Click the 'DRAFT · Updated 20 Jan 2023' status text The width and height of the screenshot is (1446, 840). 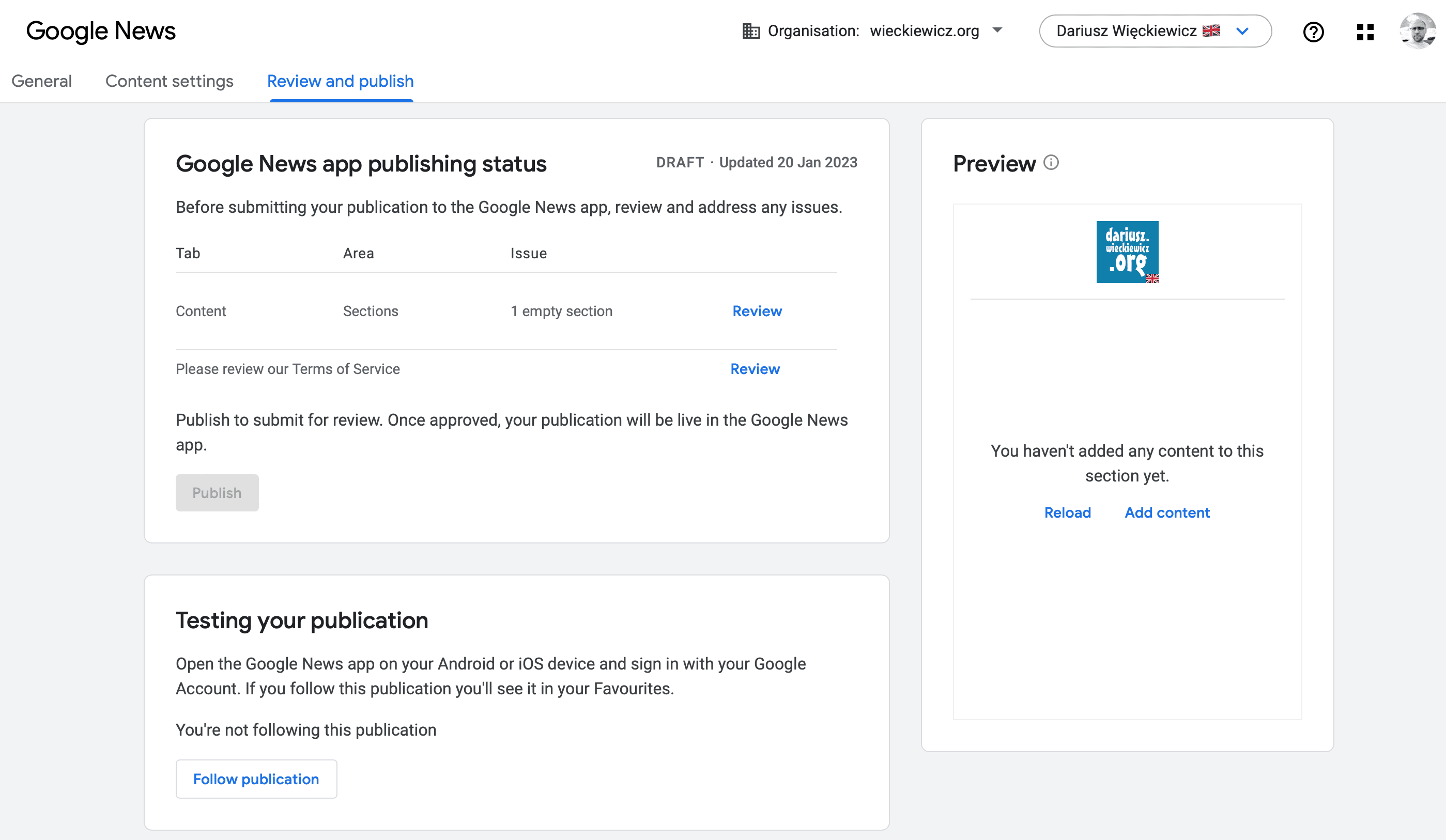(756, 162)
